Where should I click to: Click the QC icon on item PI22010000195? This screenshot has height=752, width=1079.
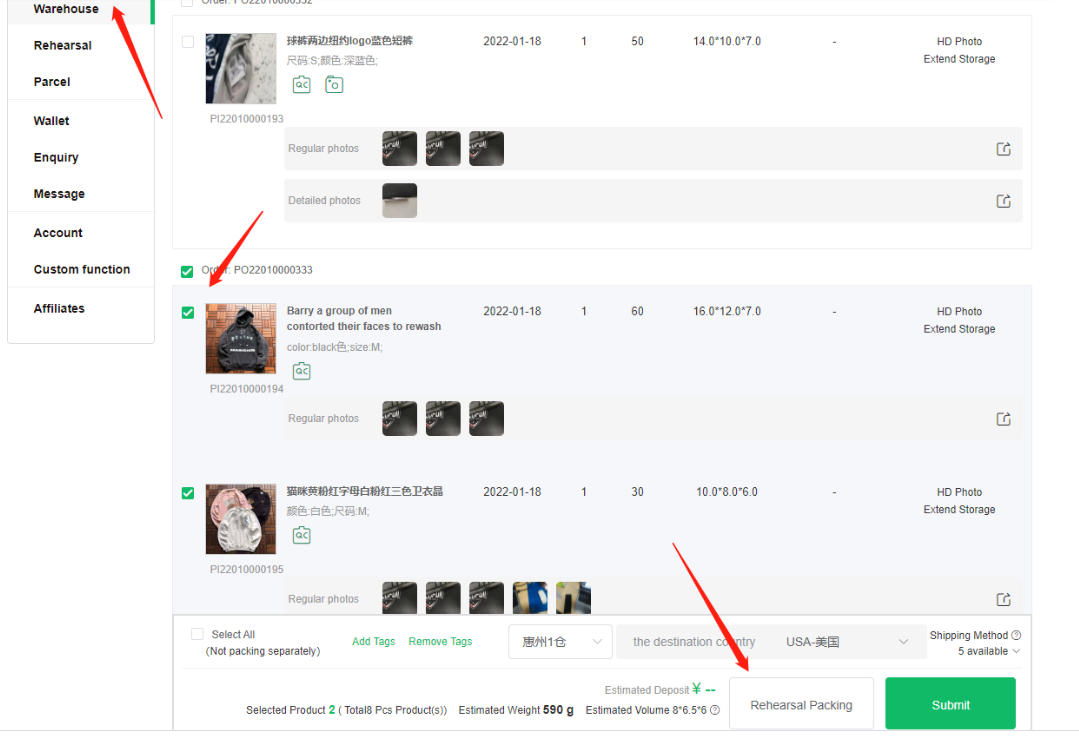point(301,535)
